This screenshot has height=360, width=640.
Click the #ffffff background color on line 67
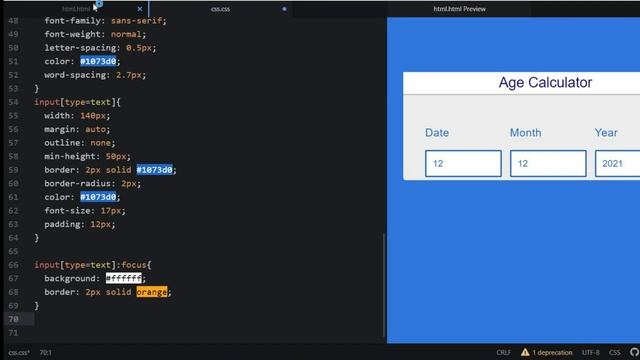124,278
